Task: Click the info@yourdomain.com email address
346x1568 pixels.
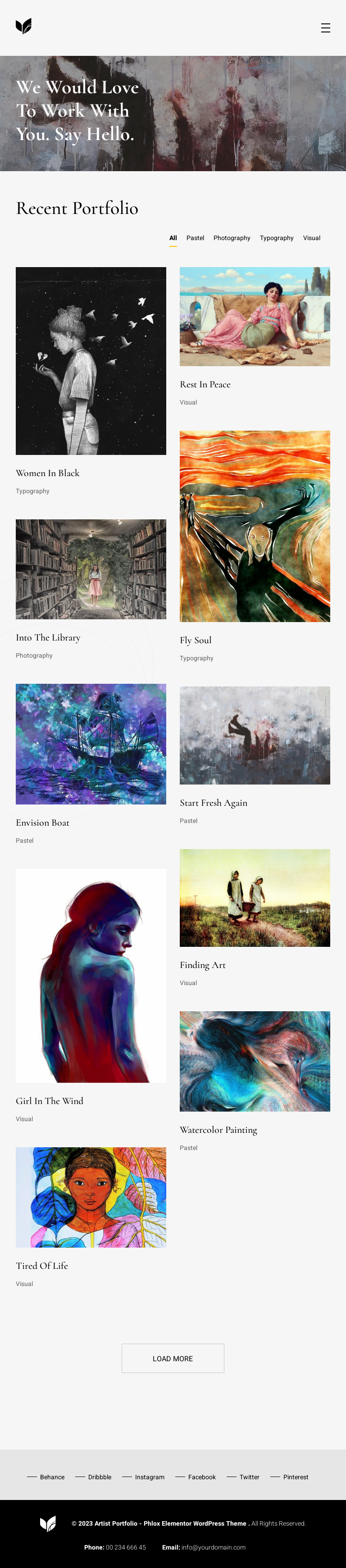Action: coord(213,1547)
